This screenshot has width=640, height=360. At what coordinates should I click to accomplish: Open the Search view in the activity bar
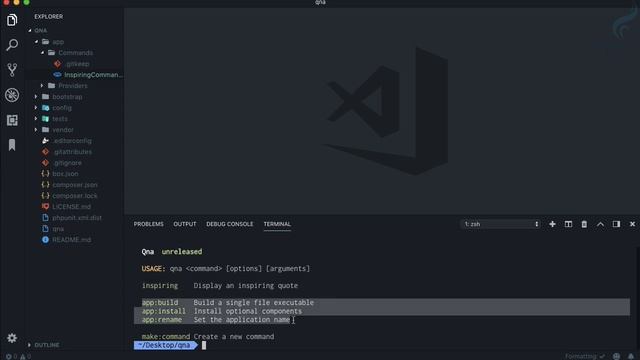click(12, 44)
